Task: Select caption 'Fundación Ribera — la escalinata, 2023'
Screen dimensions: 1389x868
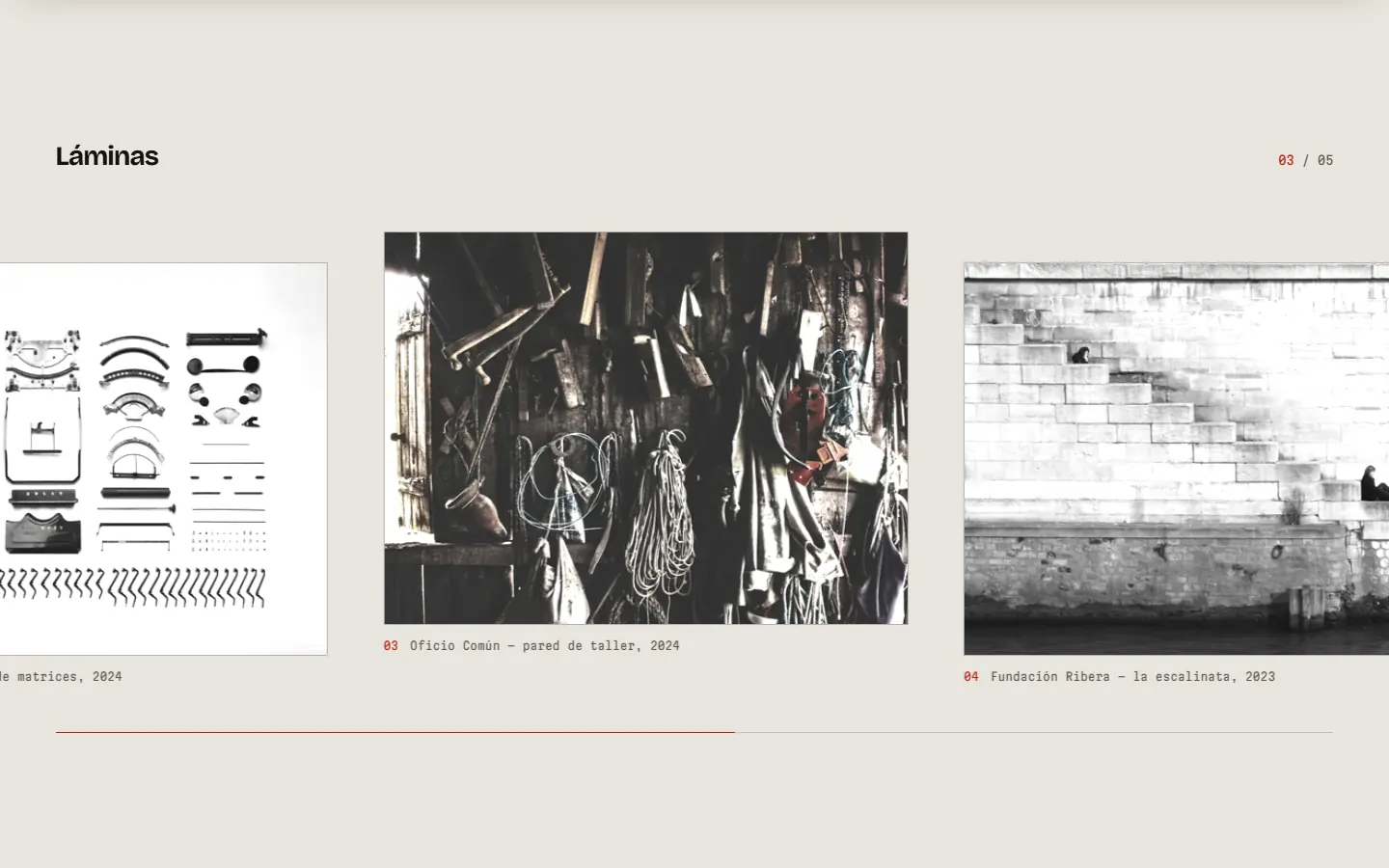Action: coord(1132,677)
